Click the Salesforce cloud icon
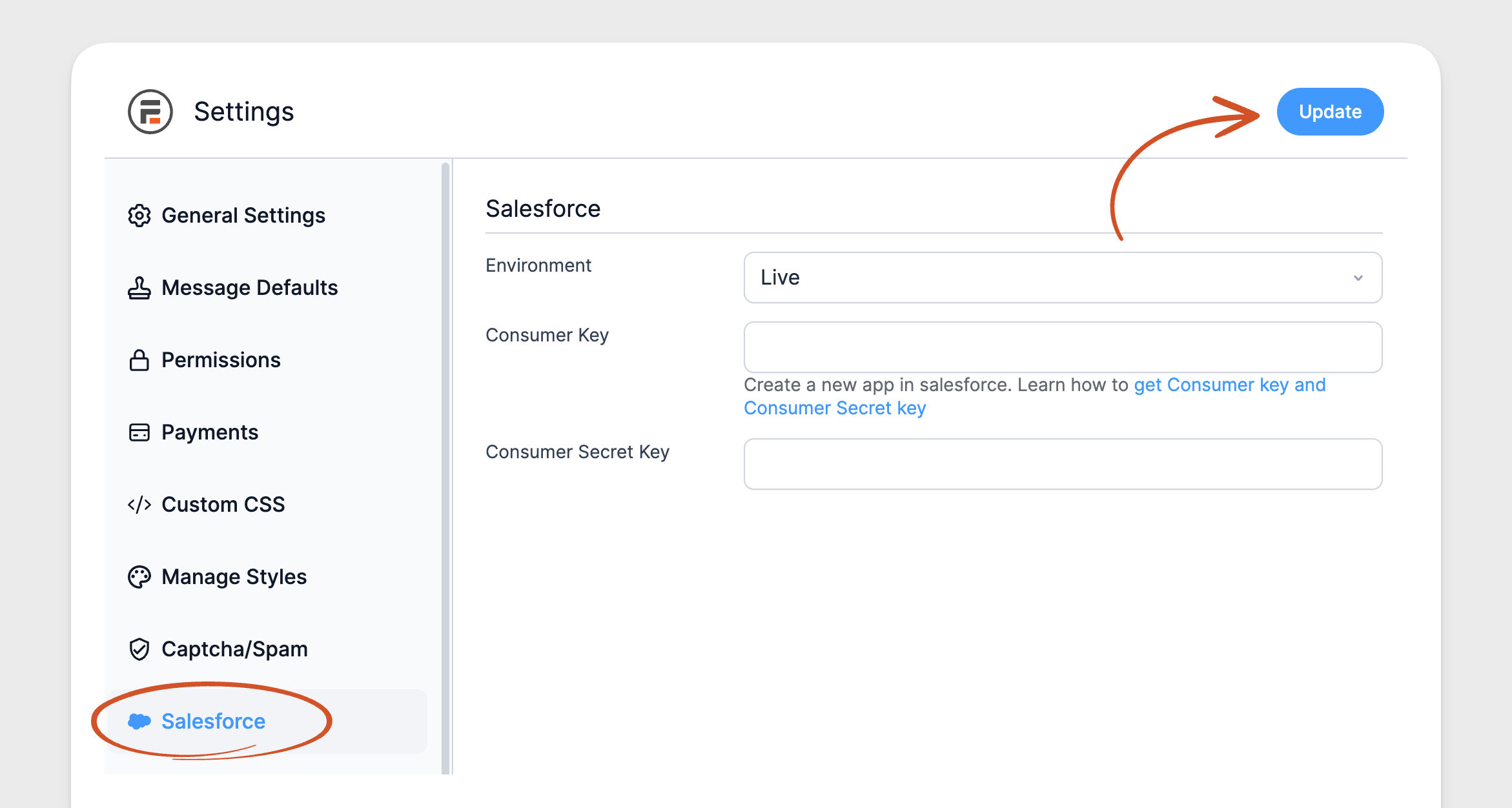This screenshot has width=1512, height=808. click(139, 722)
